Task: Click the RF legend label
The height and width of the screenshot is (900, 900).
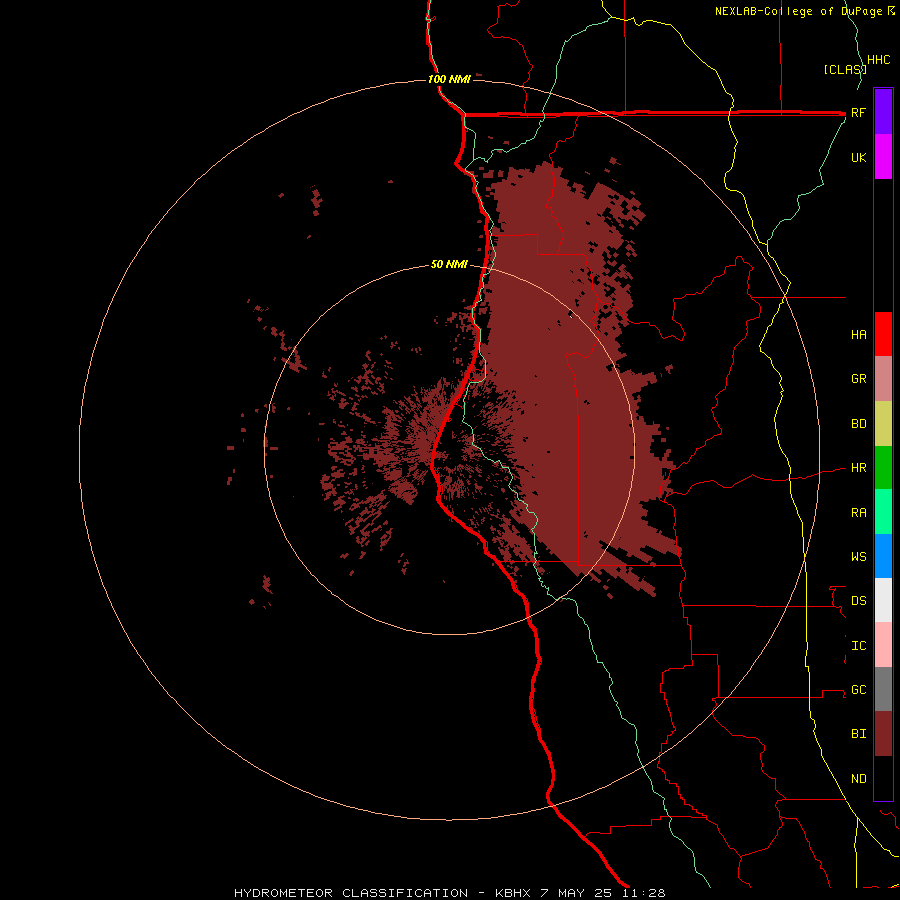Action: point(858,112)
